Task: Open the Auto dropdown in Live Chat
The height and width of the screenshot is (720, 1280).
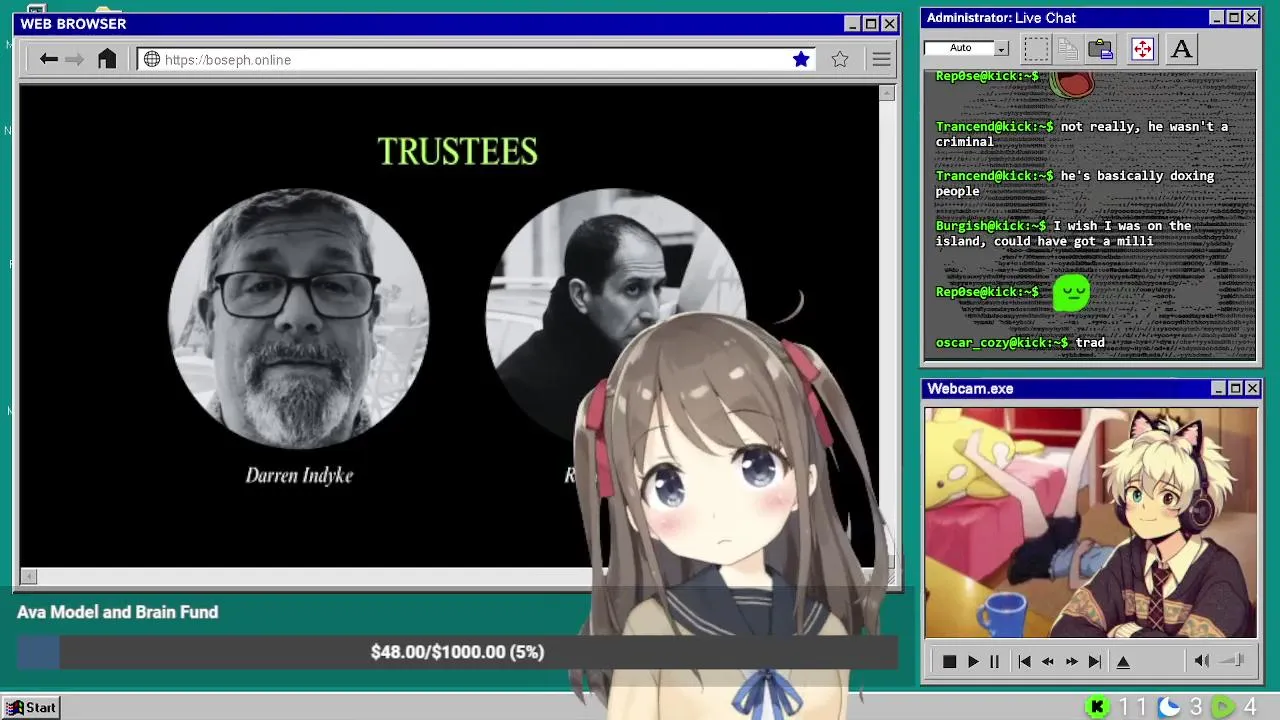Action: 1001,48
